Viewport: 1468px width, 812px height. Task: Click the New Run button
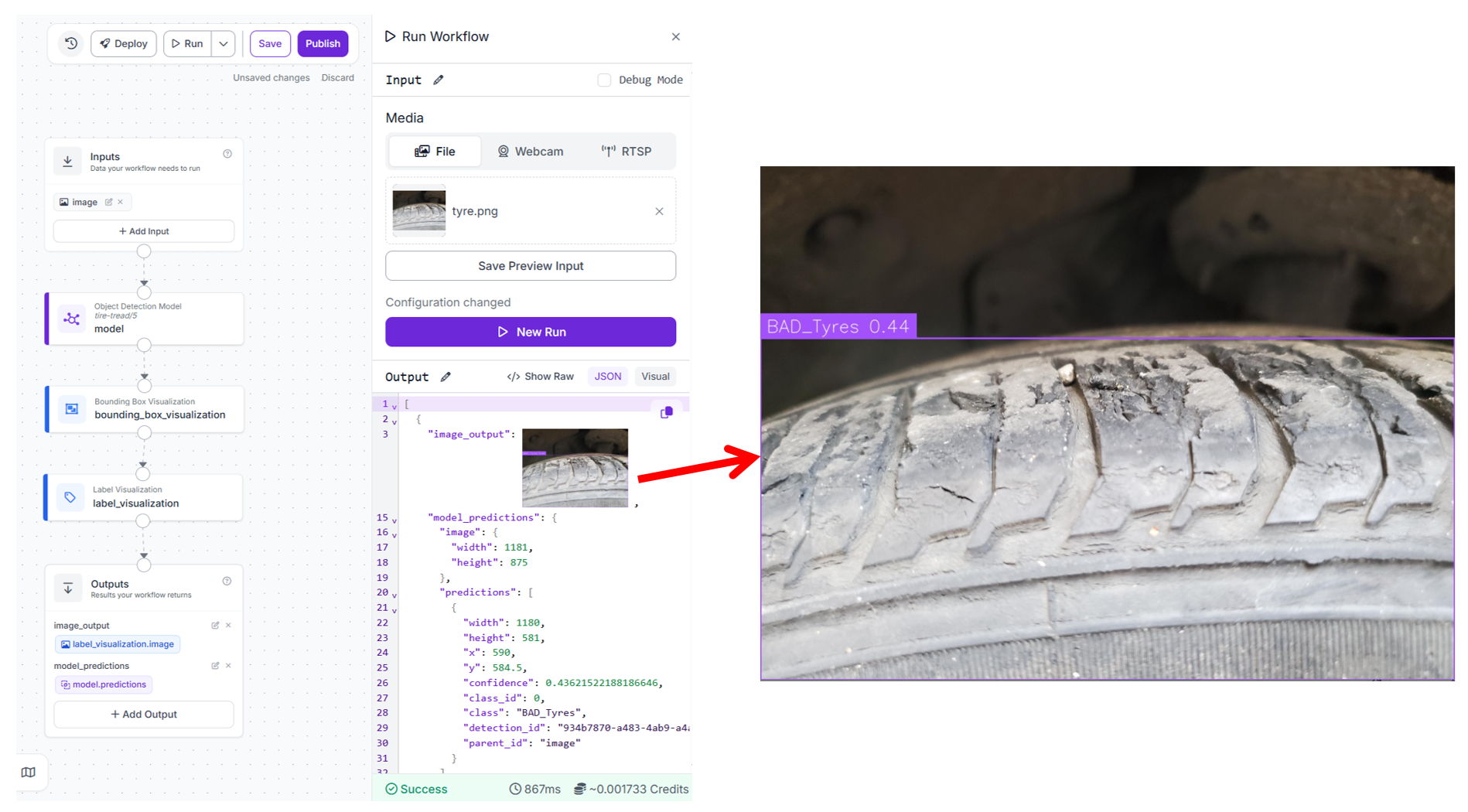[531, 332]
